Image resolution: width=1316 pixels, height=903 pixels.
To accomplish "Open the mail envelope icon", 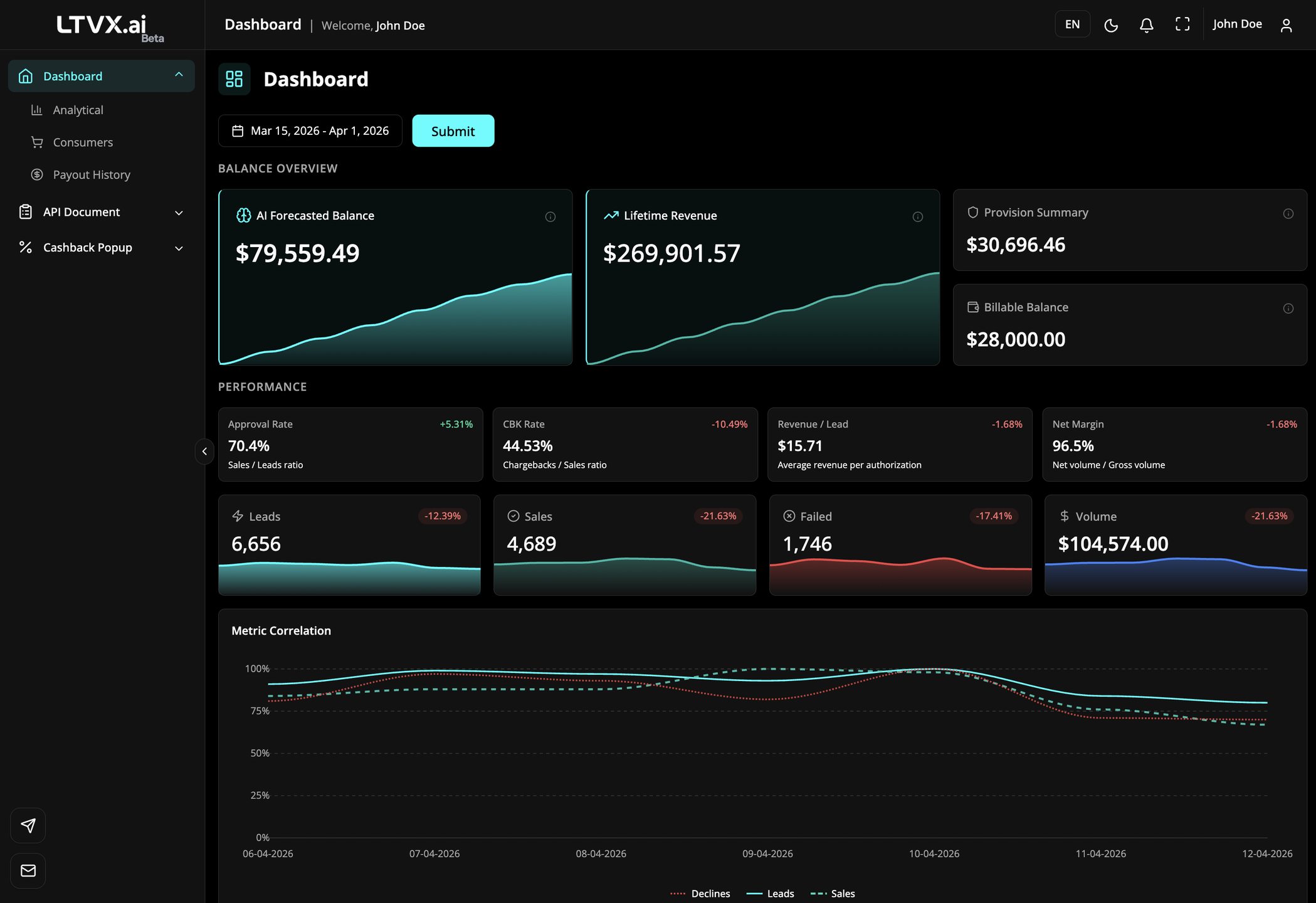I will coord(28,870).
